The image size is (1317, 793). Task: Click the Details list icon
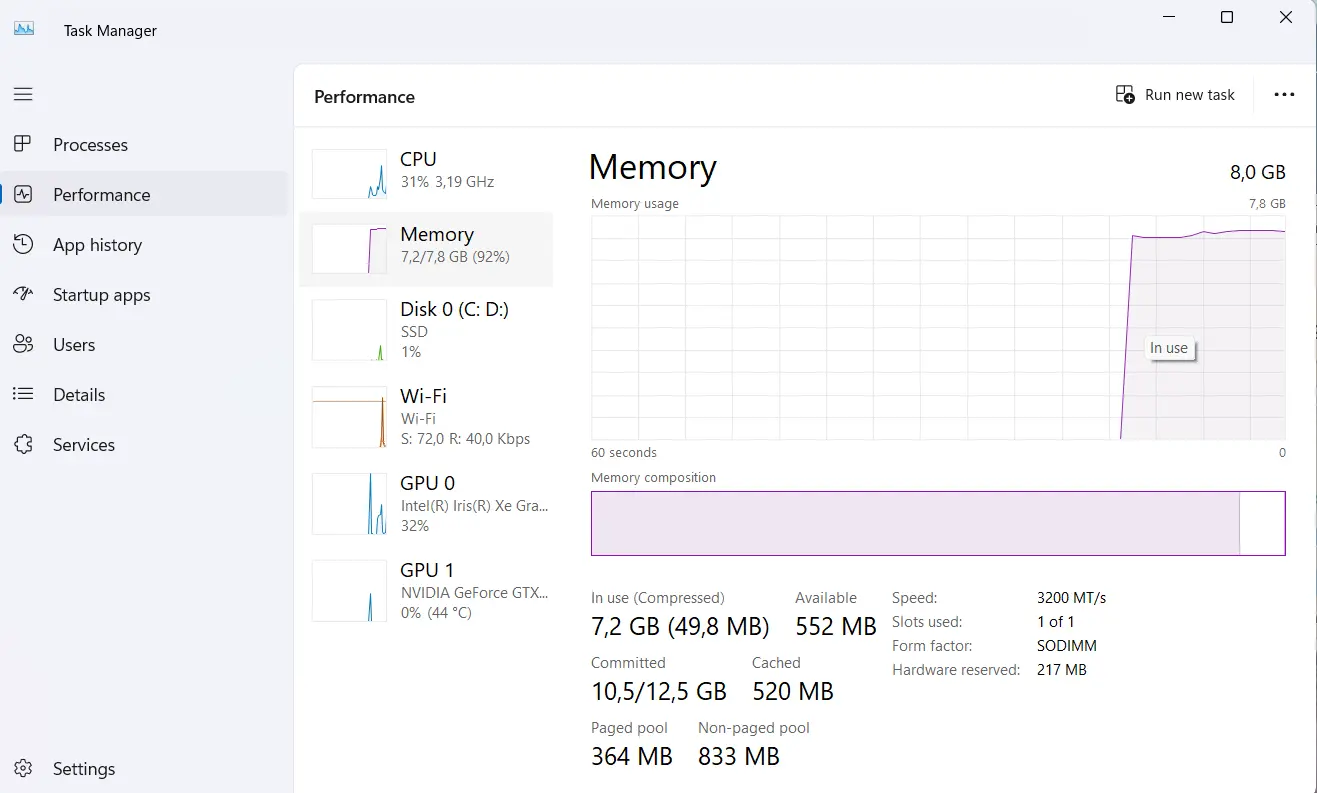[23, 394]
